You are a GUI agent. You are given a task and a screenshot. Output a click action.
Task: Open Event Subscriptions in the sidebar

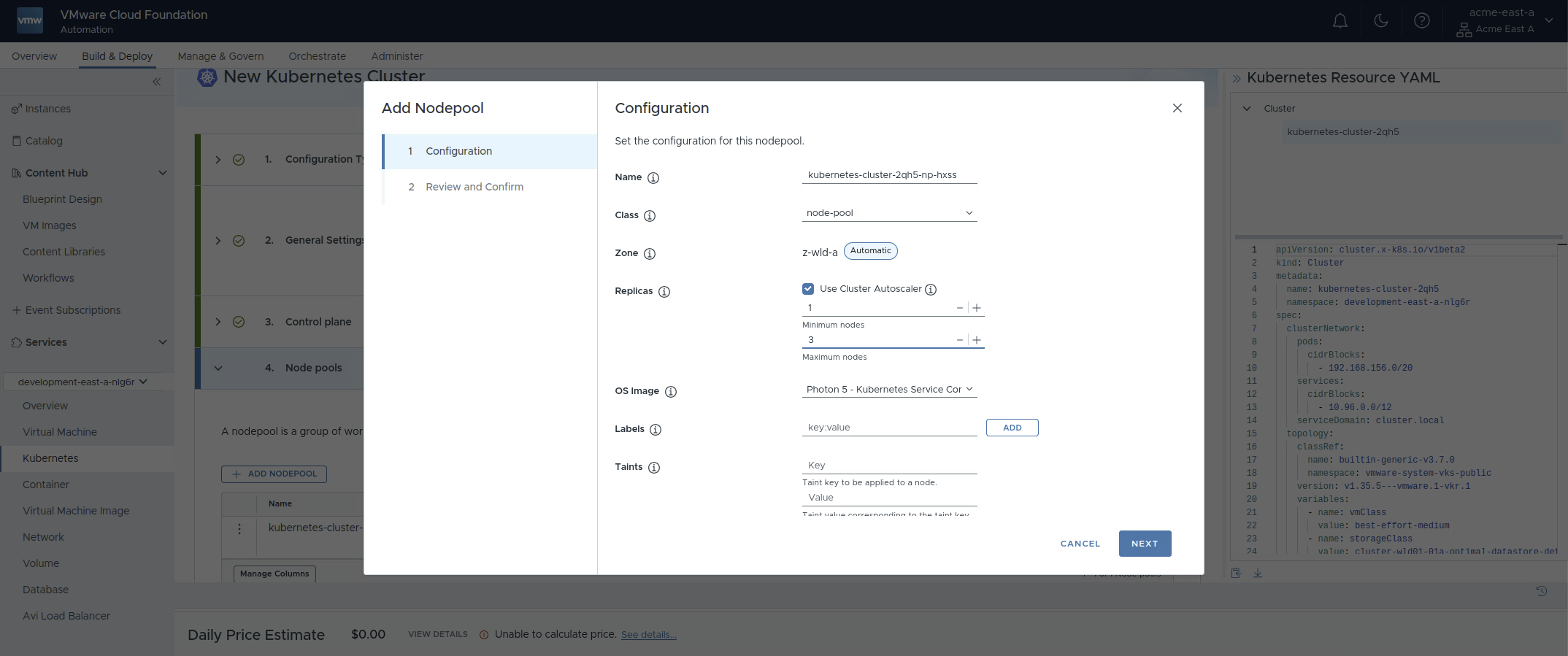click(x=73, y=310)
